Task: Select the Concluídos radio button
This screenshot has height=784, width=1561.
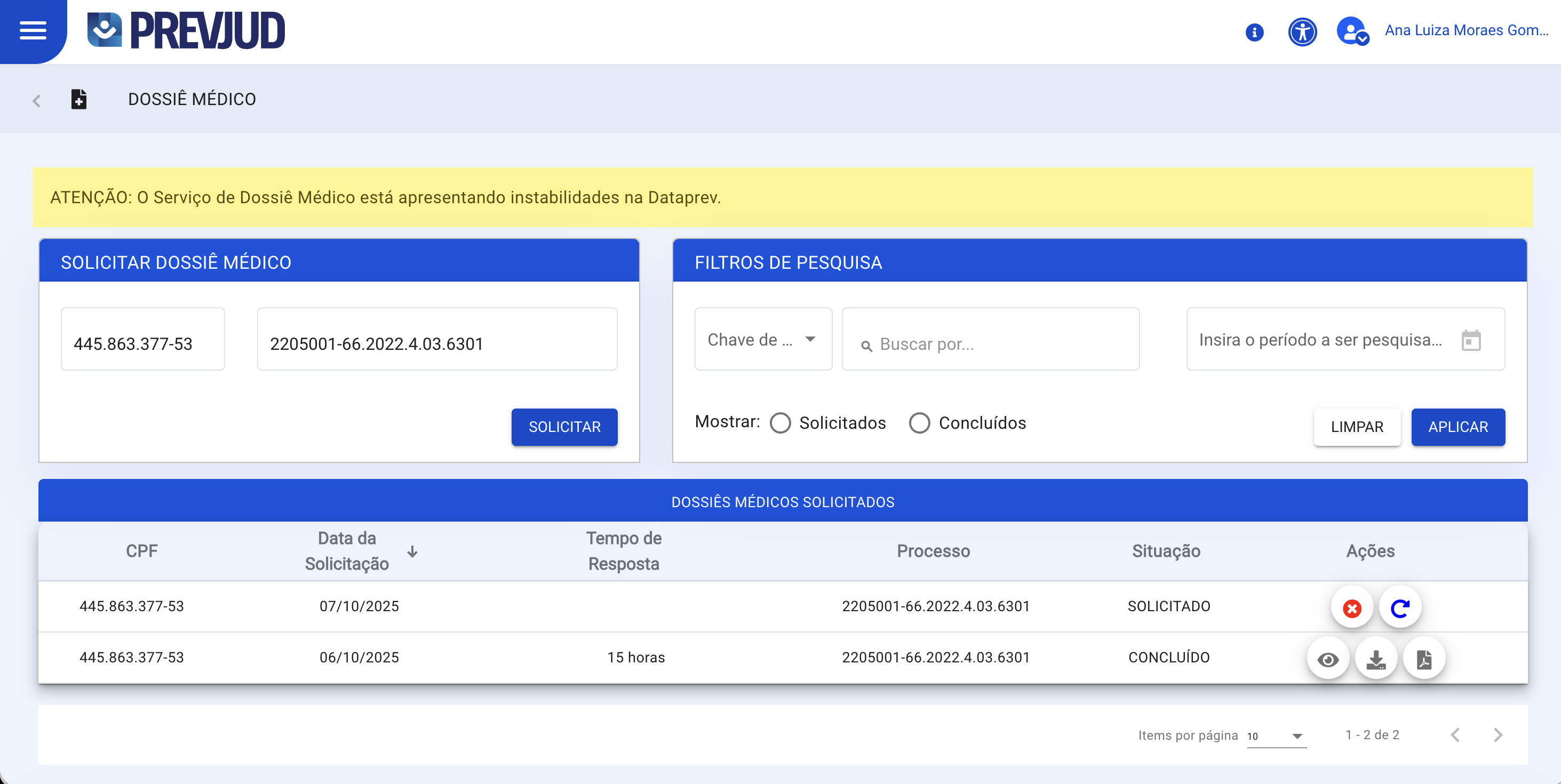Action: tap(919, 423)
